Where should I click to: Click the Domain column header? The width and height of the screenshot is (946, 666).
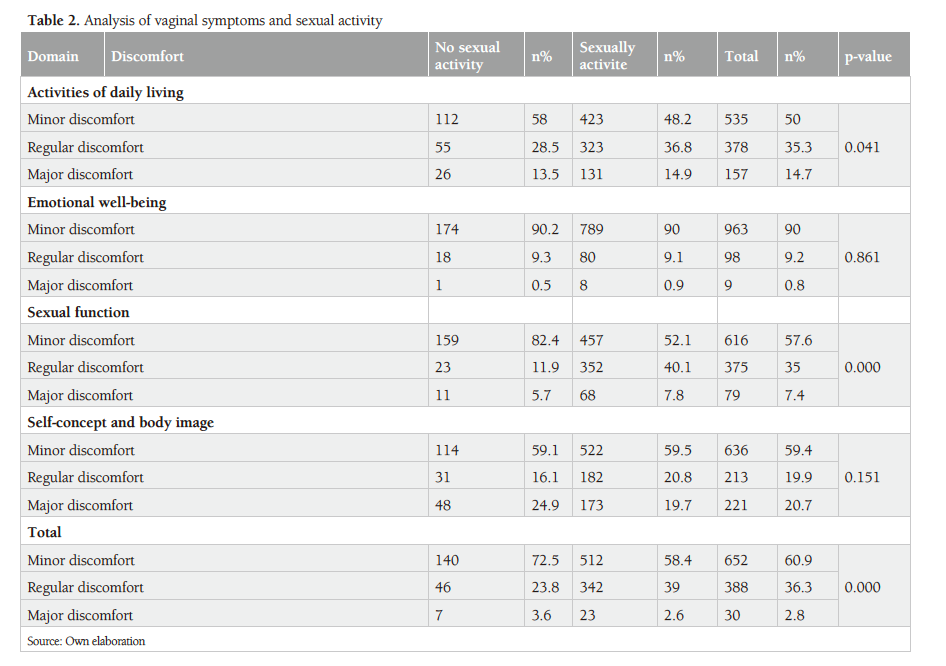pyautogui.click(x=53, y=56)
